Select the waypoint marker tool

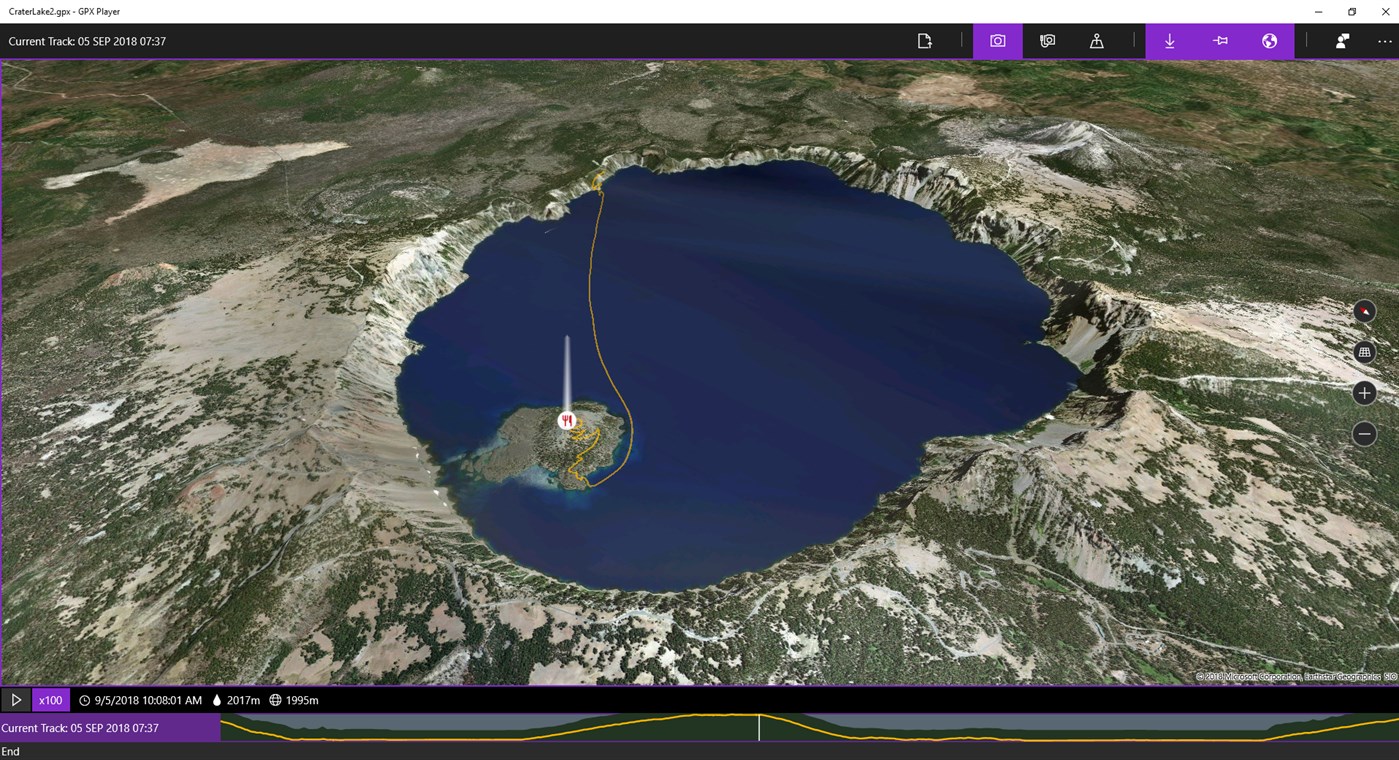tap(1096, 40)
